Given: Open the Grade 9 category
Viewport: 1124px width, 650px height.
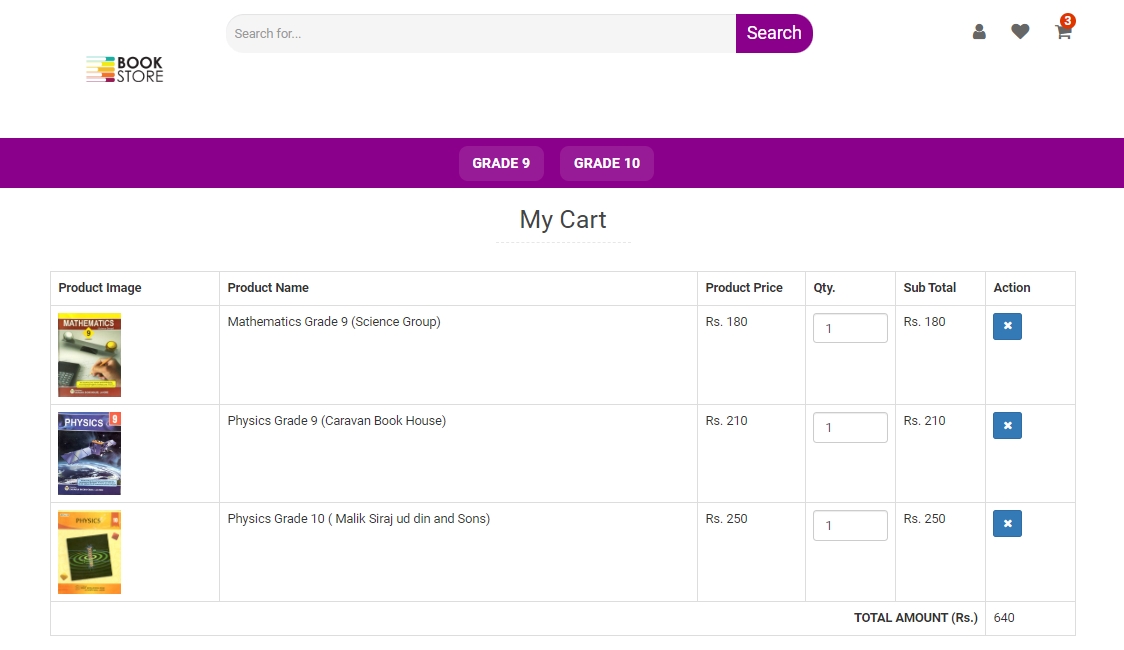Looking at the screenshot, I should pyautogui.click(x=501, y=163).
